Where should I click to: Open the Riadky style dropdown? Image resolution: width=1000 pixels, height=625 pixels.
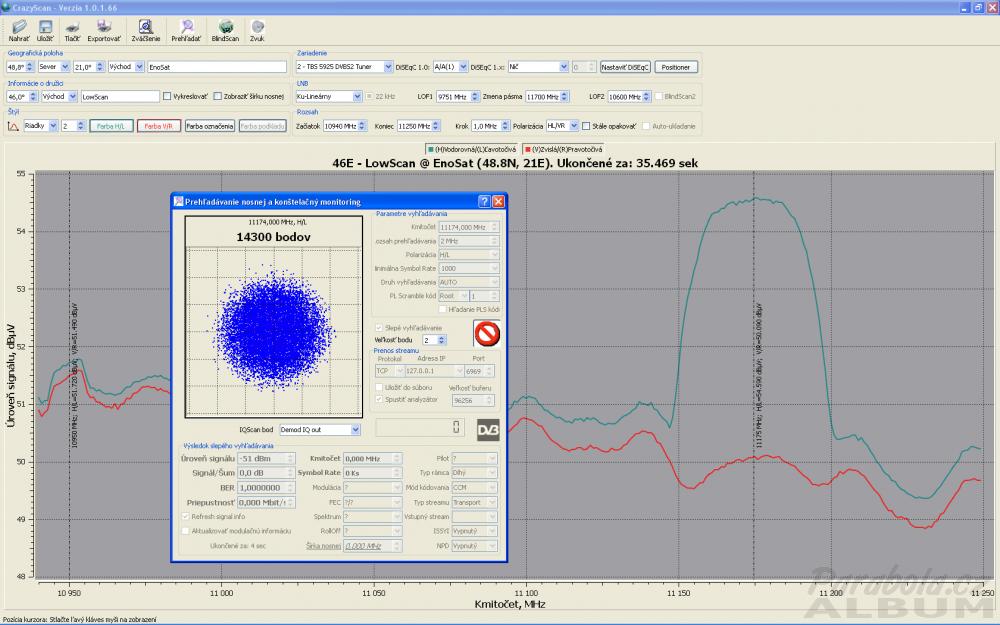53,126
